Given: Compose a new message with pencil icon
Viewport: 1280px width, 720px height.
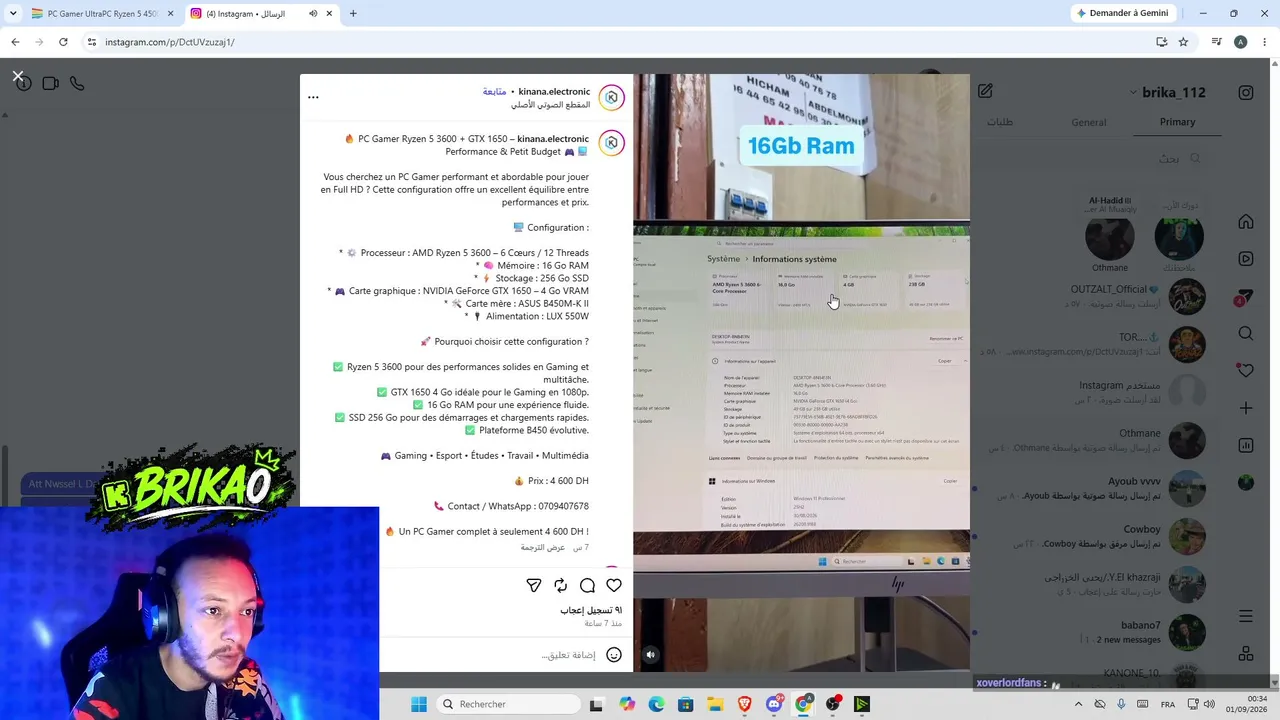Looking at the screenshot, I should click(x=985, y=91).
